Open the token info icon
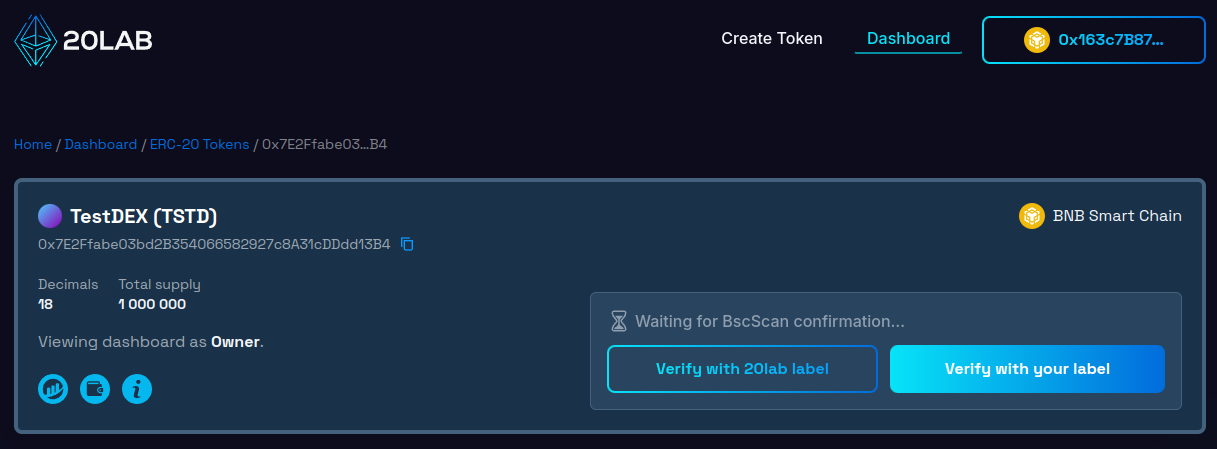This screenshot has height=449, width=1217. 137,389
